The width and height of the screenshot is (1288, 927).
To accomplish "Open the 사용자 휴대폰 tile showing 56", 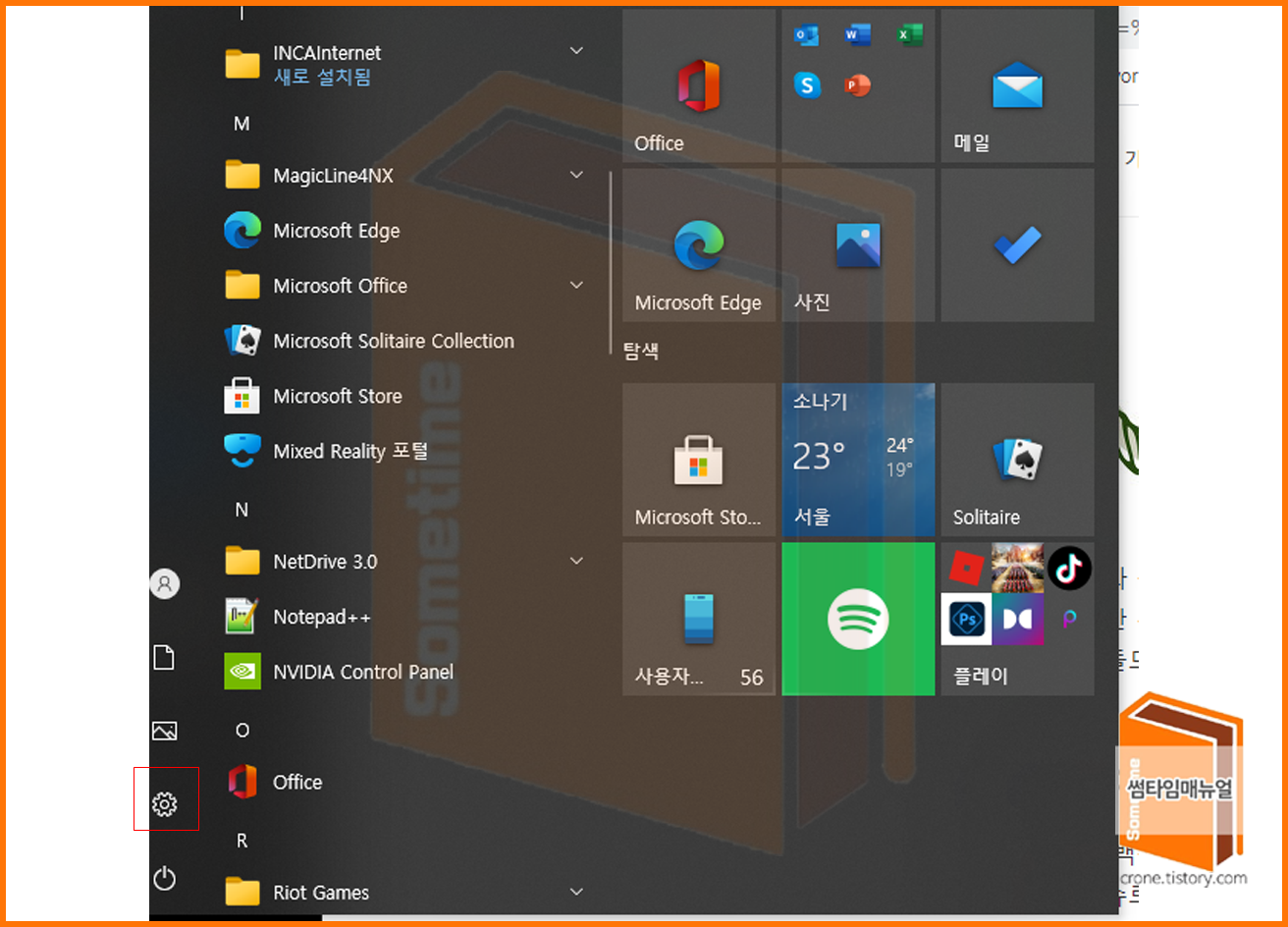I will (x=699, y=619).
